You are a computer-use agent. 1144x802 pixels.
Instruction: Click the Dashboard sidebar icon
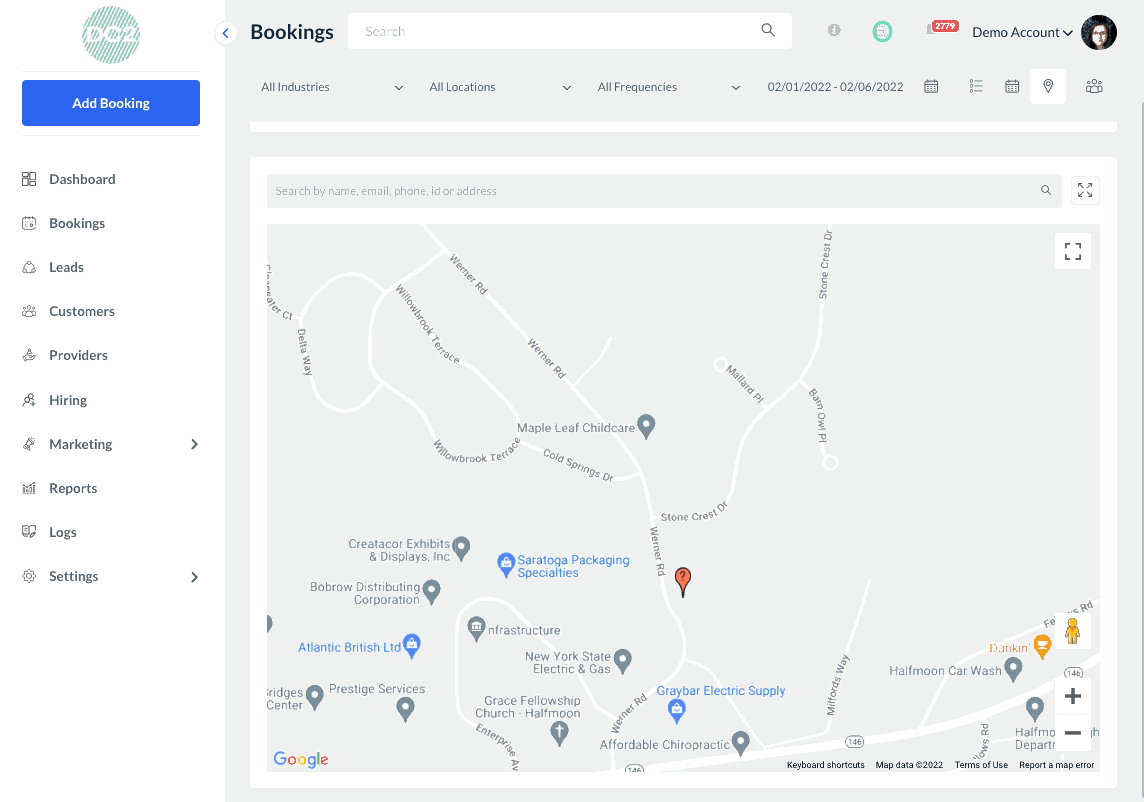click(x=29, y=179)
